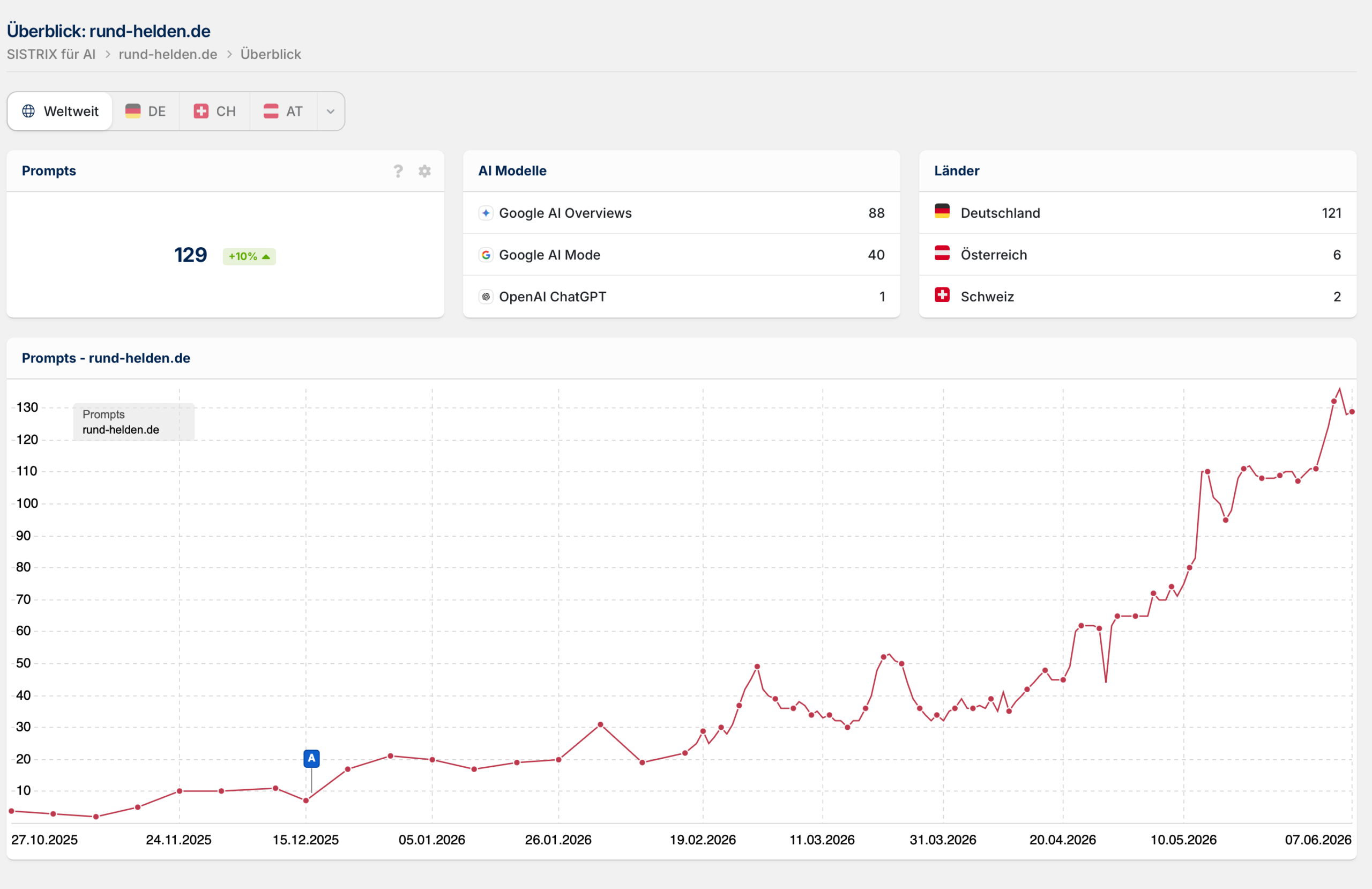The height and width of the screenshot is (889, 1372).
Task: Click the green up-arrow in +10% badge
Action: coord(266,257)
